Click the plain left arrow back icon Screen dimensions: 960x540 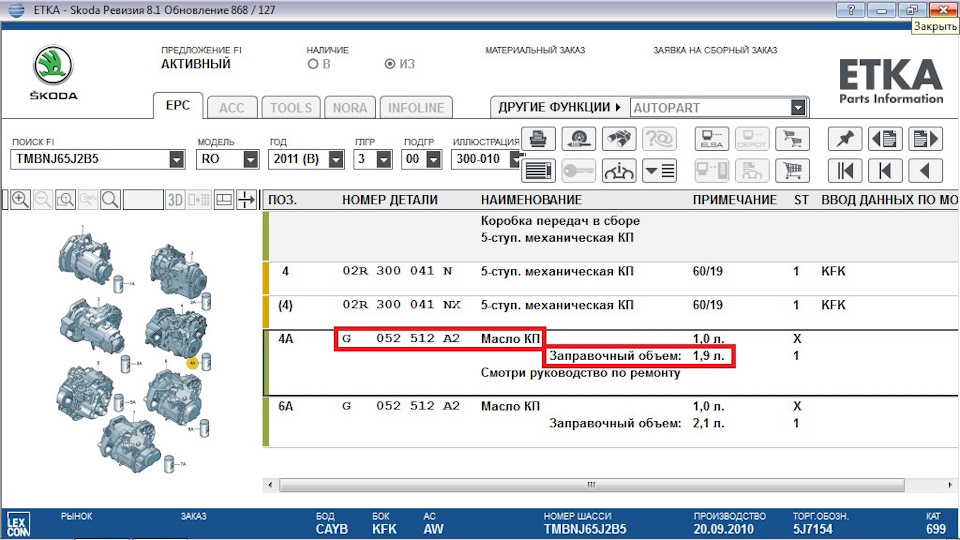pos(925,171)
